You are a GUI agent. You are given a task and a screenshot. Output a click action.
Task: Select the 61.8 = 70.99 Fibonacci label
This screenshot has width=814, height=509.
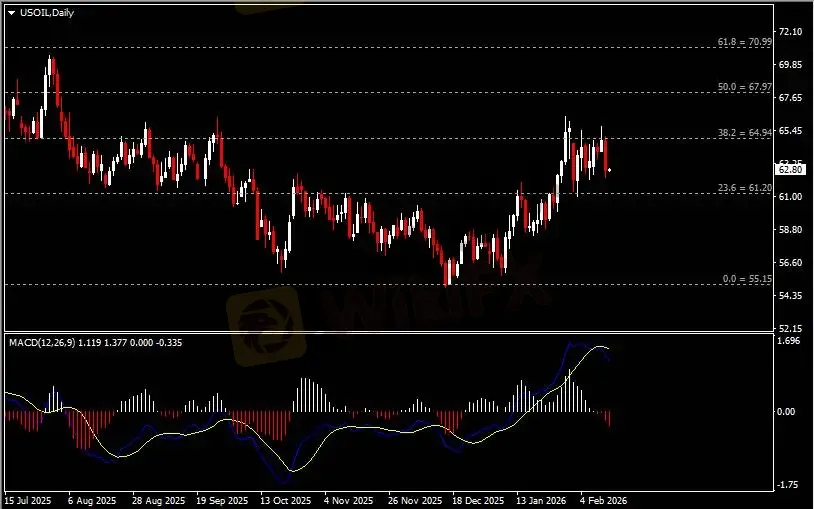[745, 42]
